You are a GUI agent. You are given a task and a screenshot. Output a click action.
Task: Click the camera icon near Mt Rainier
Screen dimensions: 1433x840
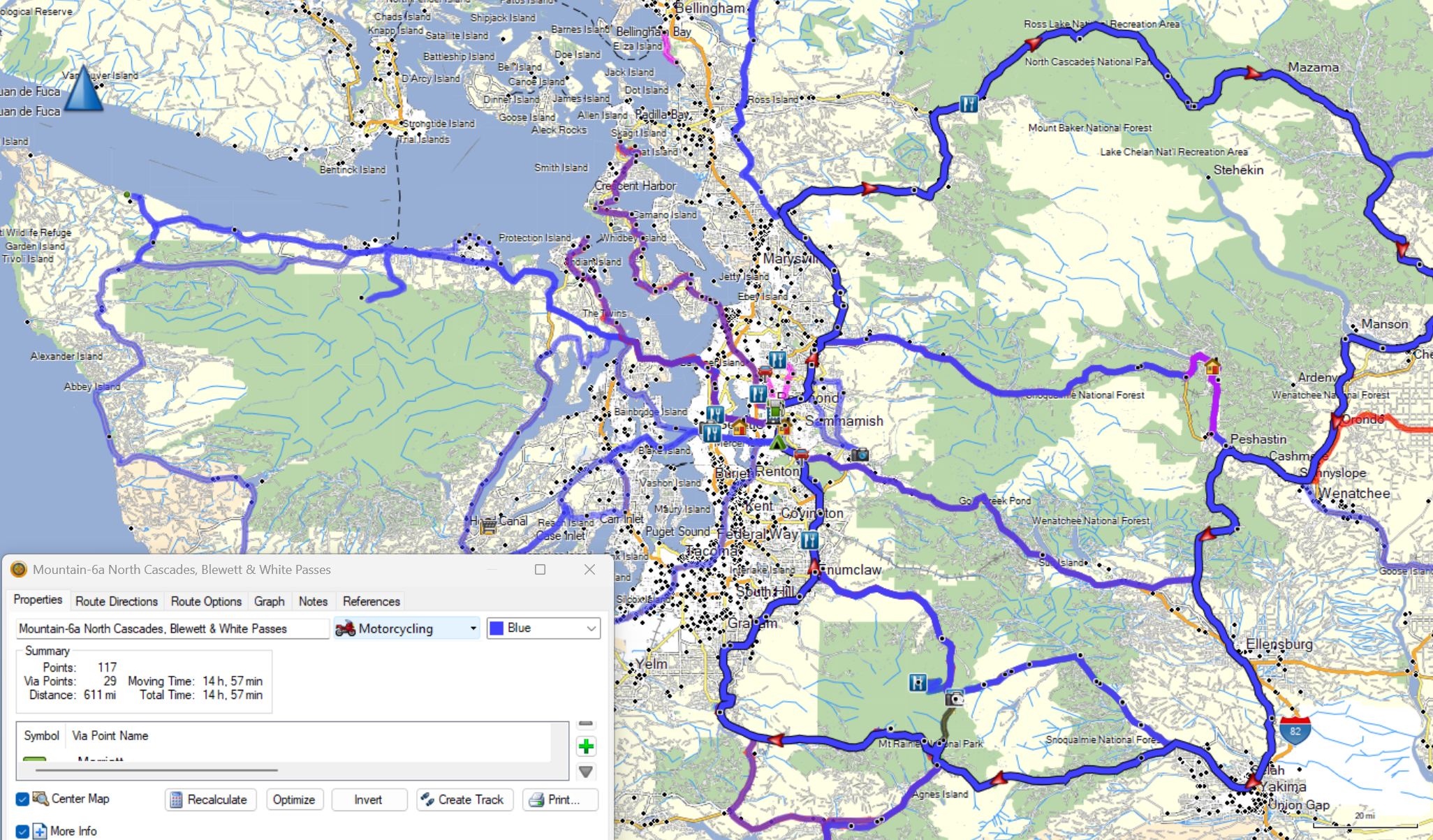(955, 698)
